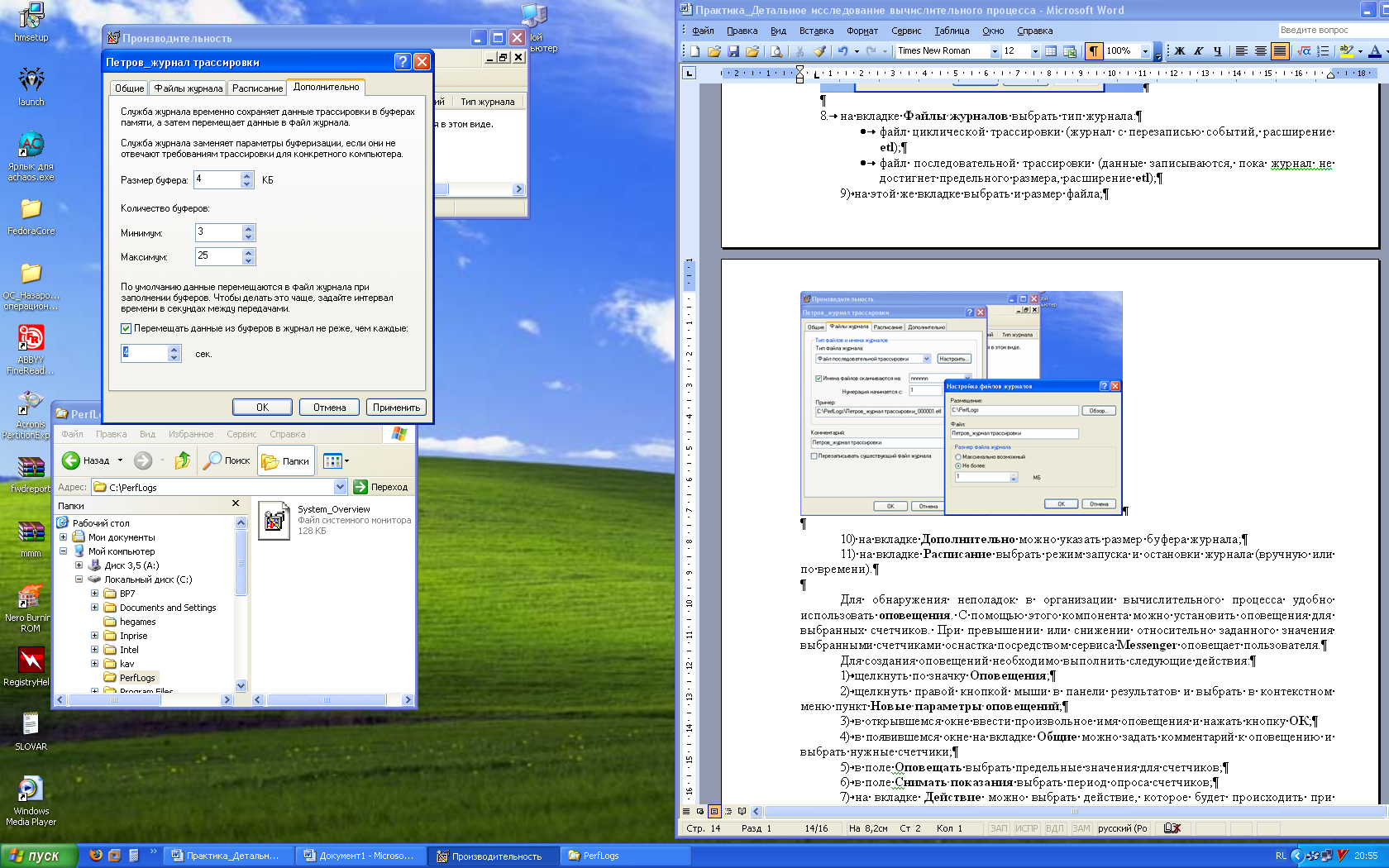The height and width of the screenshot is (868, 1389).
Task: Open the address bar dropdown in Explorer
Action: pos(340,487)
